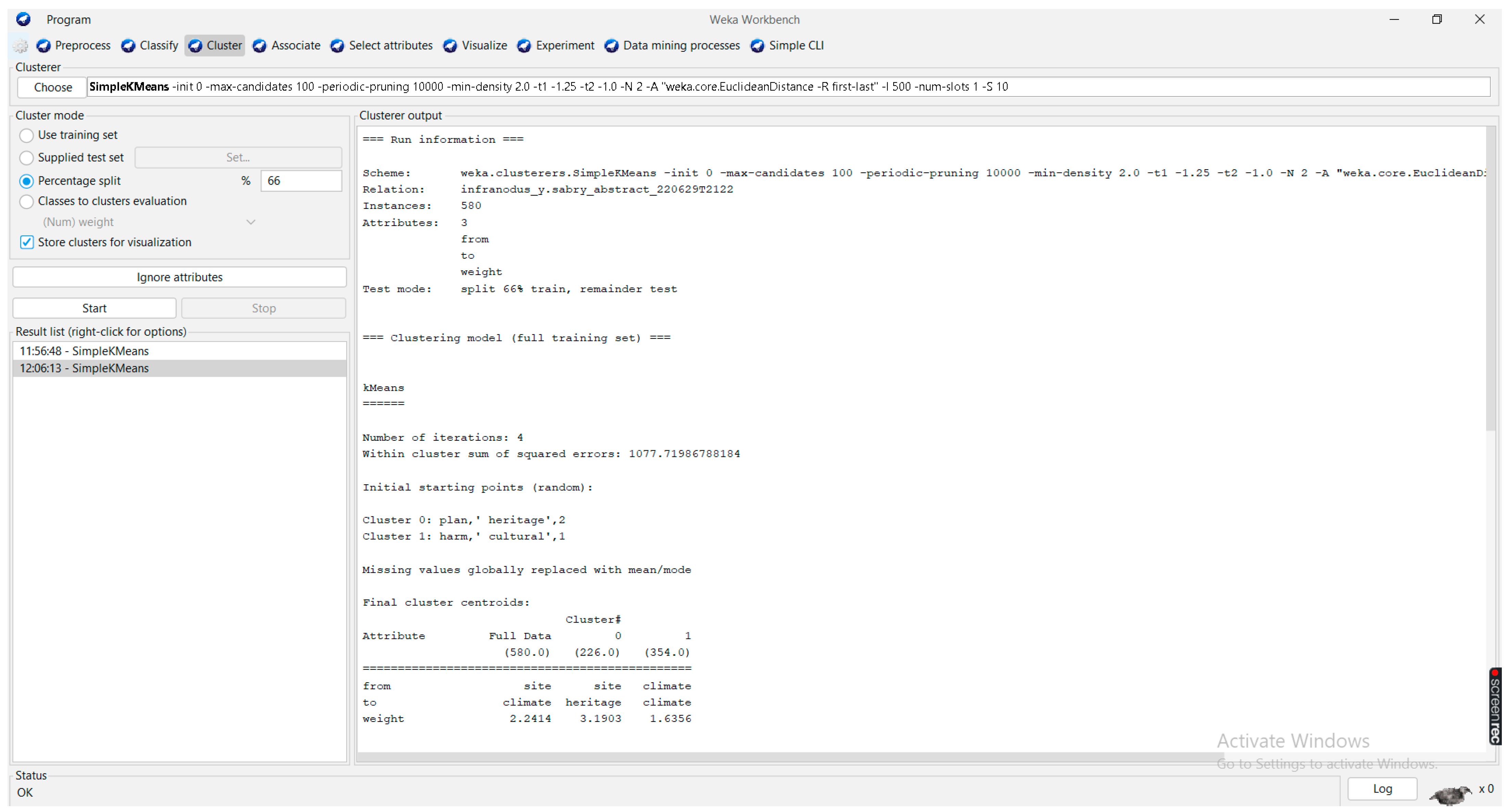Open Choose to pick a different clusterer

(51, 87)
